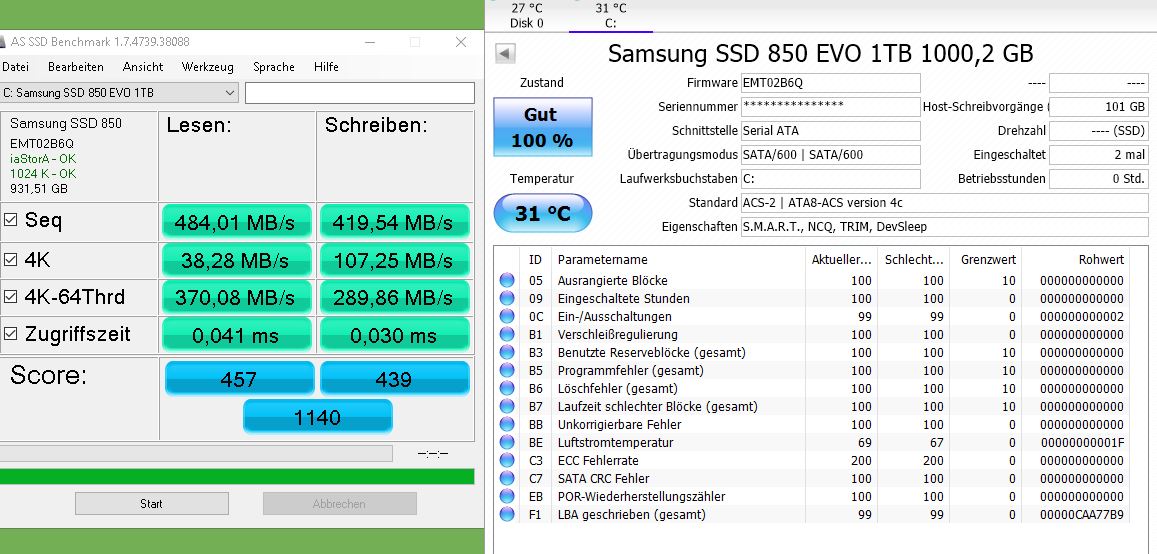Open the Sprache menu

(274, 67)
